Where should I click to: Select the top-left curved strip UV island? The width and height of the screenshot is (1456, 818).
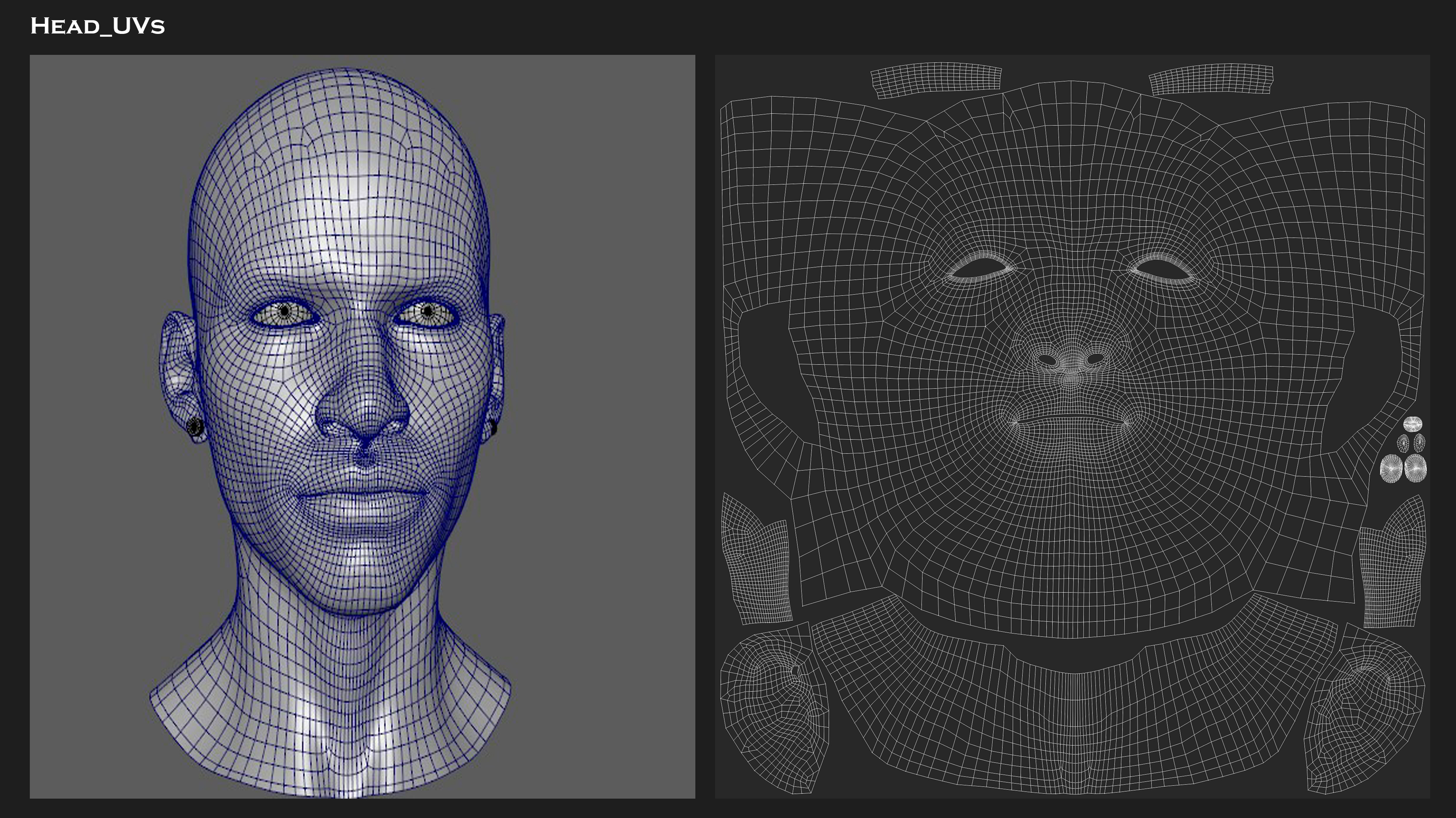click(x=935, y=79)
